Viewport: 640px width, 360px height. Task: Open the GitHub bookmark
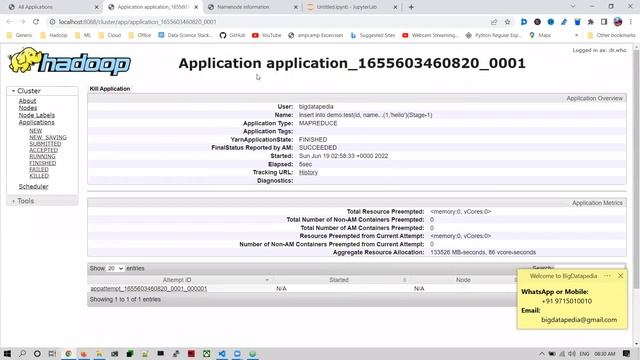point(232,36)
